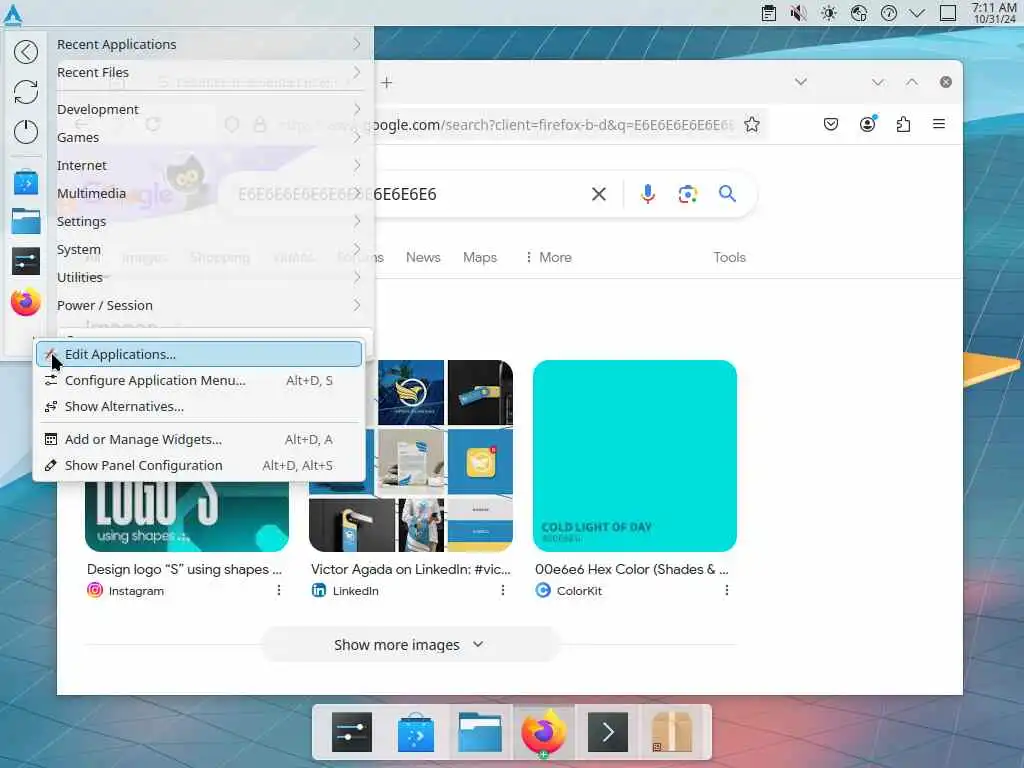Click the blue magnifier search button

[727, 193]
